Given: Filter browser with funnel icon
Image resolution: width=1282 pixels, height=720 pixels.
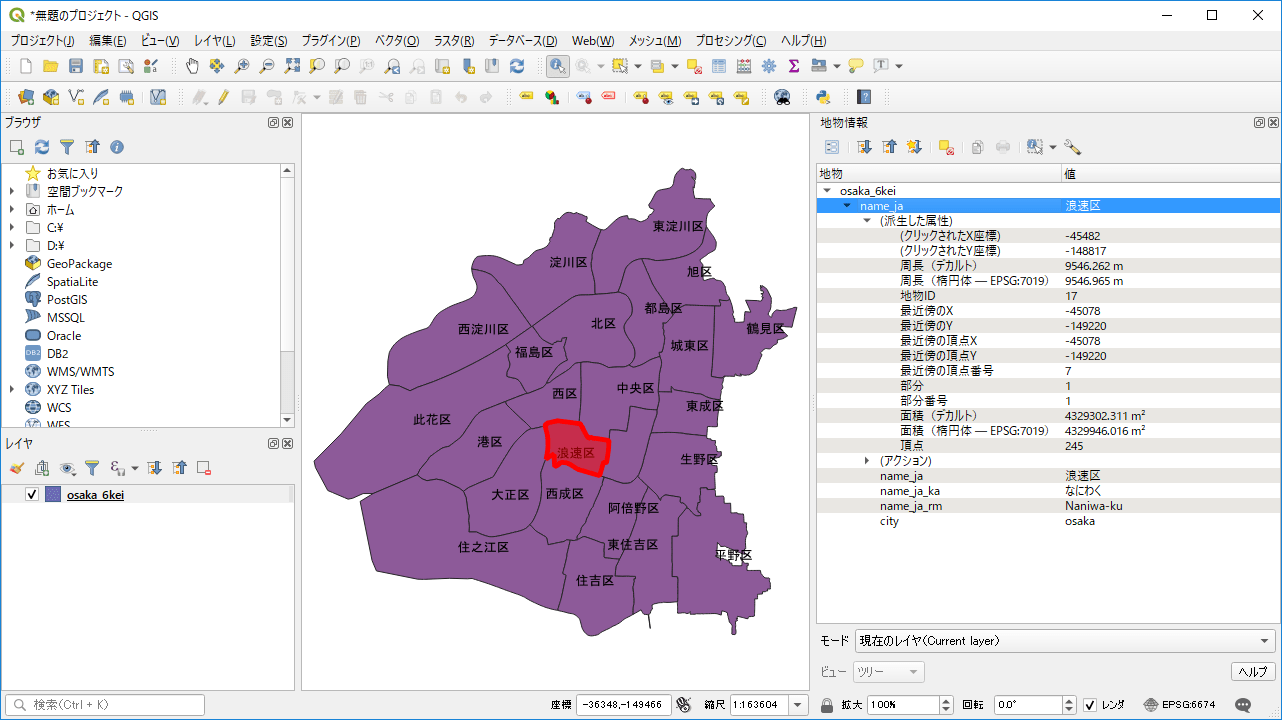Looking at the screenshot, I should click(x=67, y=147).
